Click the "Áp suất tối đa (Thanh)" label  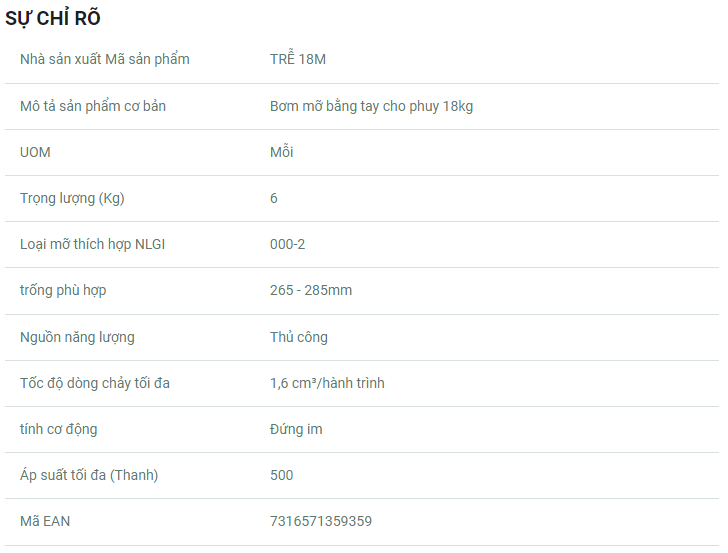89,475
